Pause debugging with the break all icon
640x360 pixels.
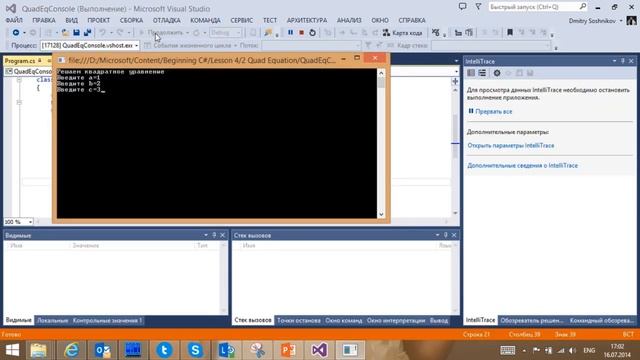coord(290,33)
